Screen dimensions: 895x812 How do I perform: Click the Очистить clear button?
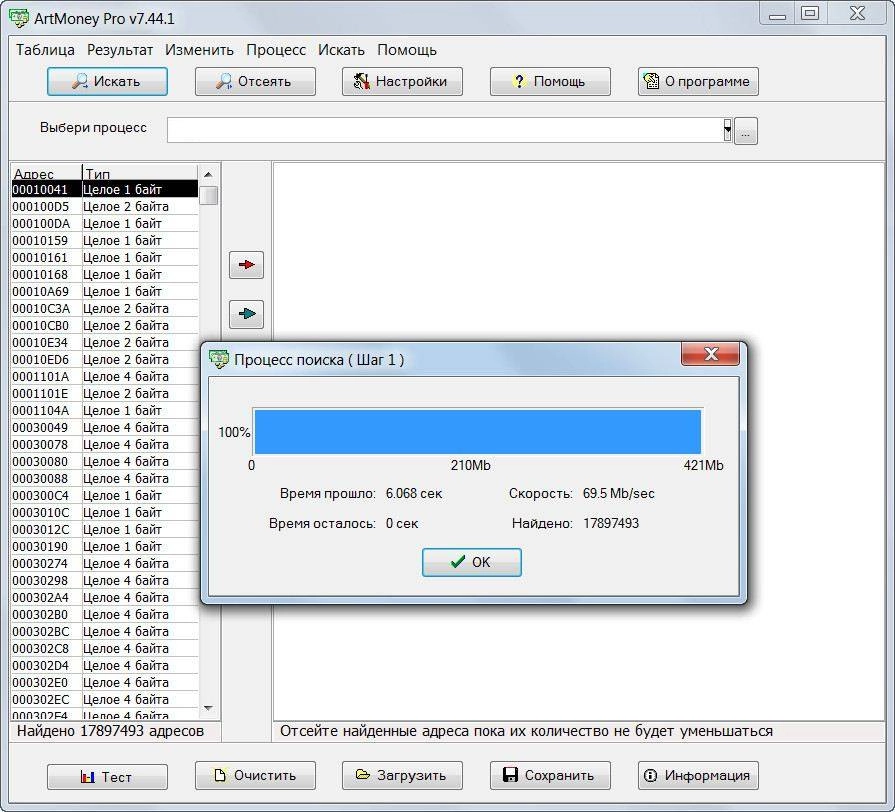pyautogui.click(x=255, y=775)
